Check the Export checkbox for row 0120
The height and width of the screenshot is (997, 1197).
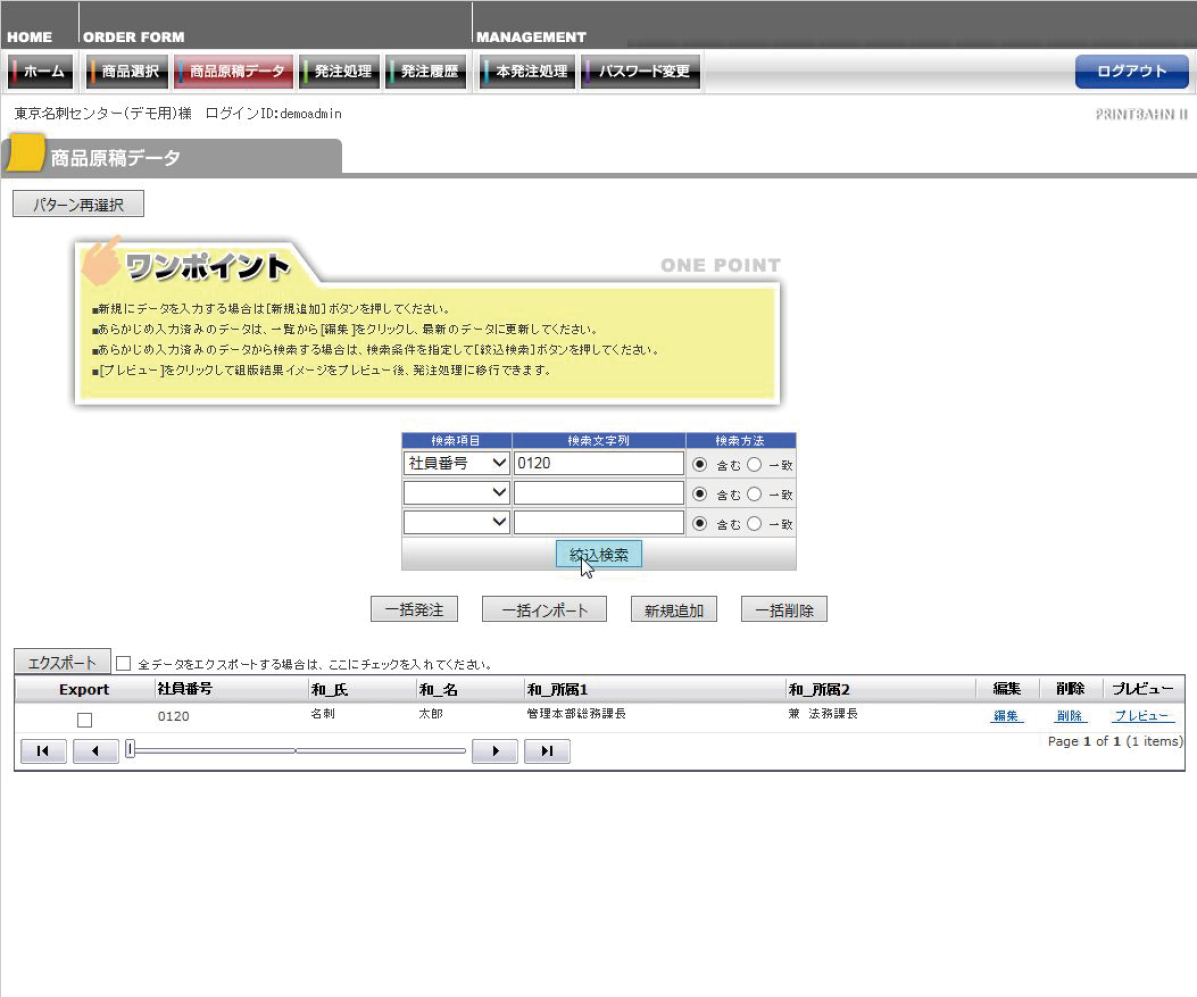pyautogui.click(x=85, y=720)
